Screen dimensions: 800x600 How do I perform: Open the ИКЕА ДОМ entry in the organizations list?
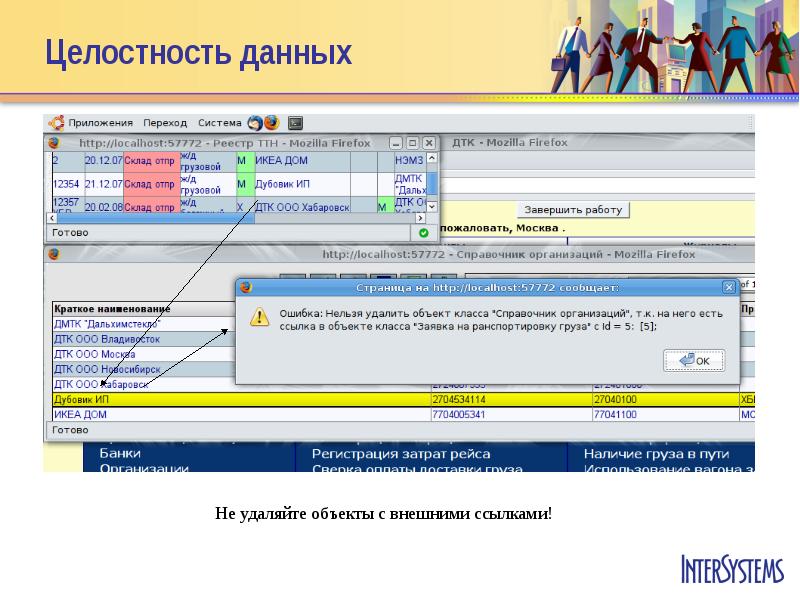pos(81,414)
